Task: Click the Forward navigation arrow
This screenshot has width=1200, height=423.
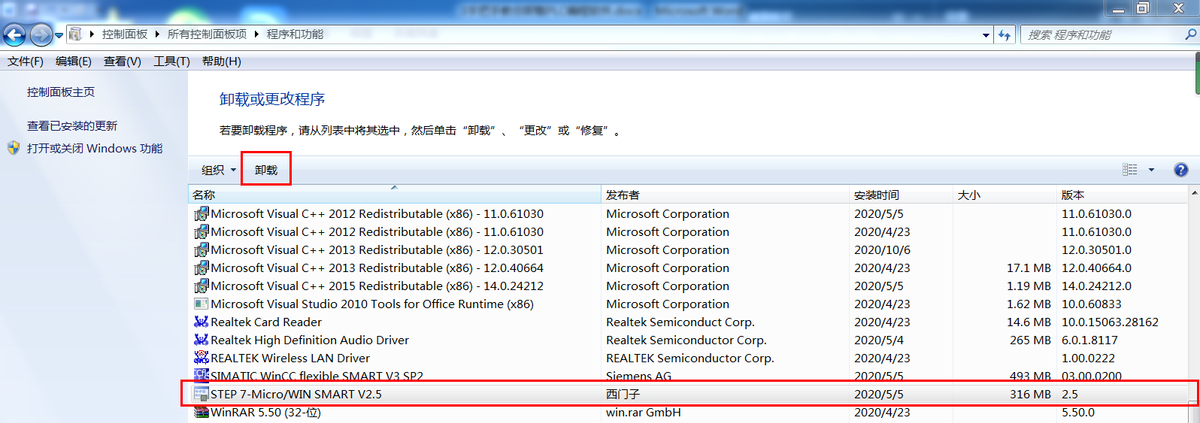Action: (x=41, y=34)
